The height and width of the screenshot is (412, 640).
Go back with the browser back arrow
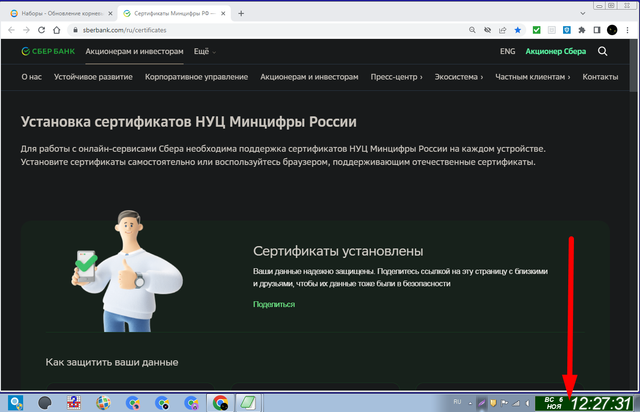pyautogui.click(x=11, y=30)
